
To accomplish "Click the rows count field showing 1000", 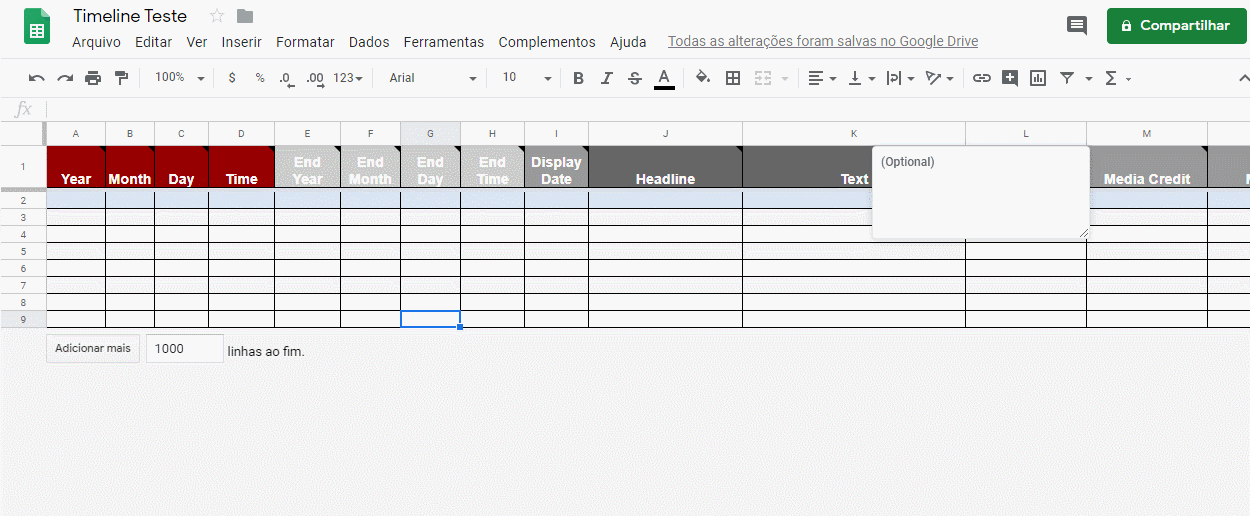I will click(185, 348).
